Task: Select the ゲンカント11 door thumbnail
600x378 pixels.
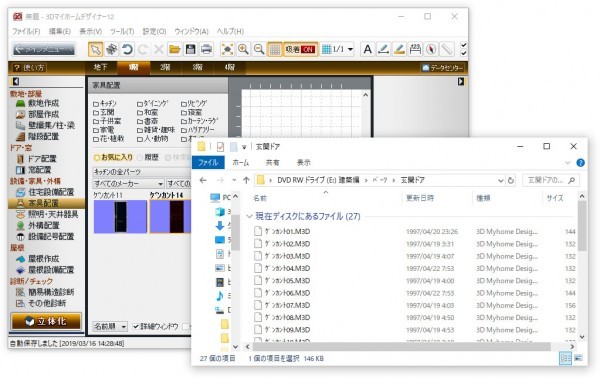Action: pyautogui.click(x=120, y=217)
